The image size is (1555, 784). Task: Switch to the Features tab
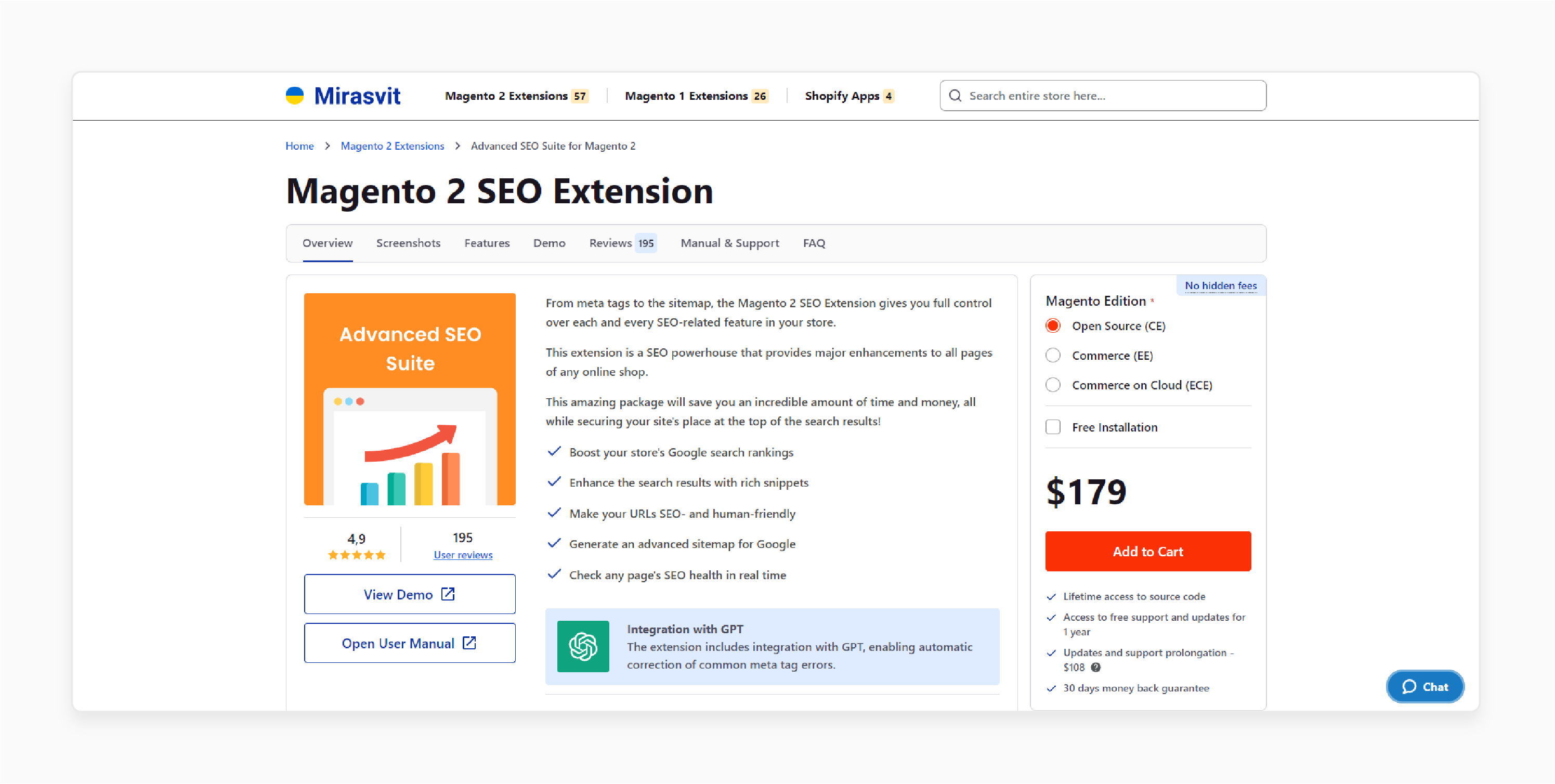(487, 243)
